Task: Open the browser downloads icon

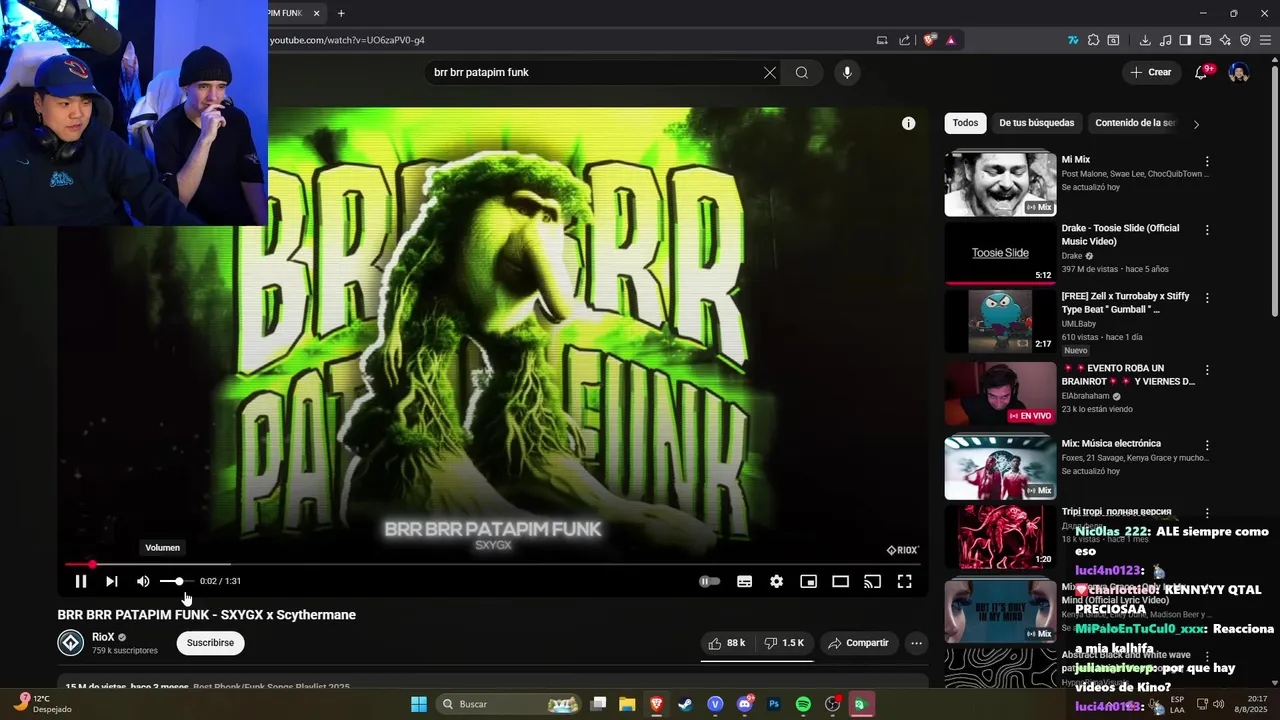Action: [1145, 40]
